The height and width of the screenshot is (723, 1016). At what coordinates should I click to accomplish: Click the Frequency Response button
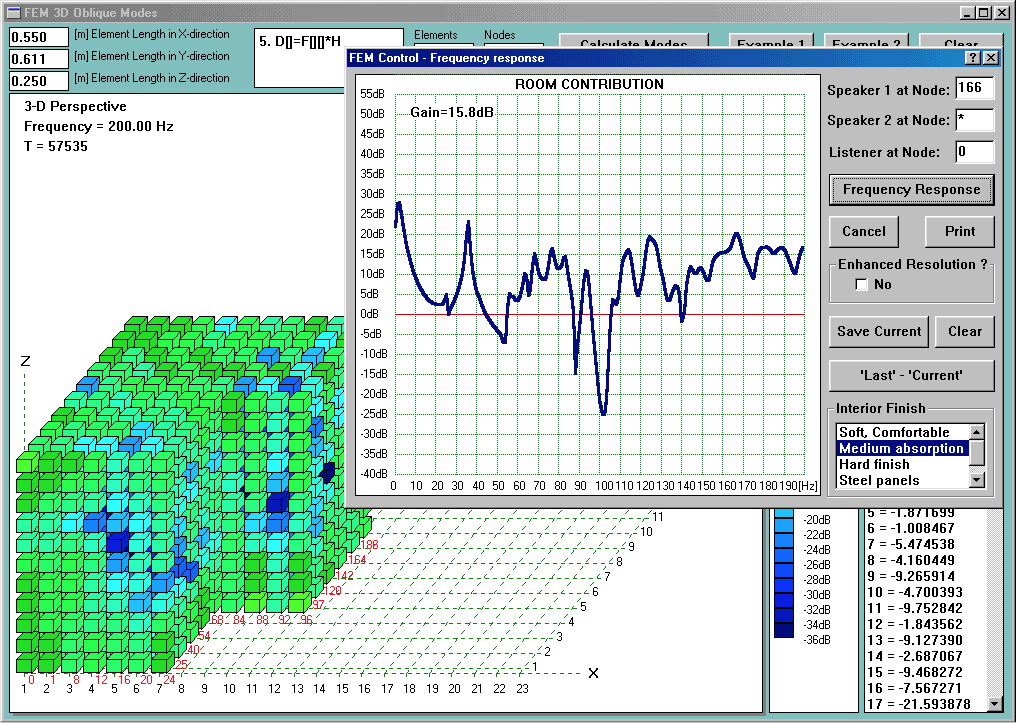coord(911,190)
